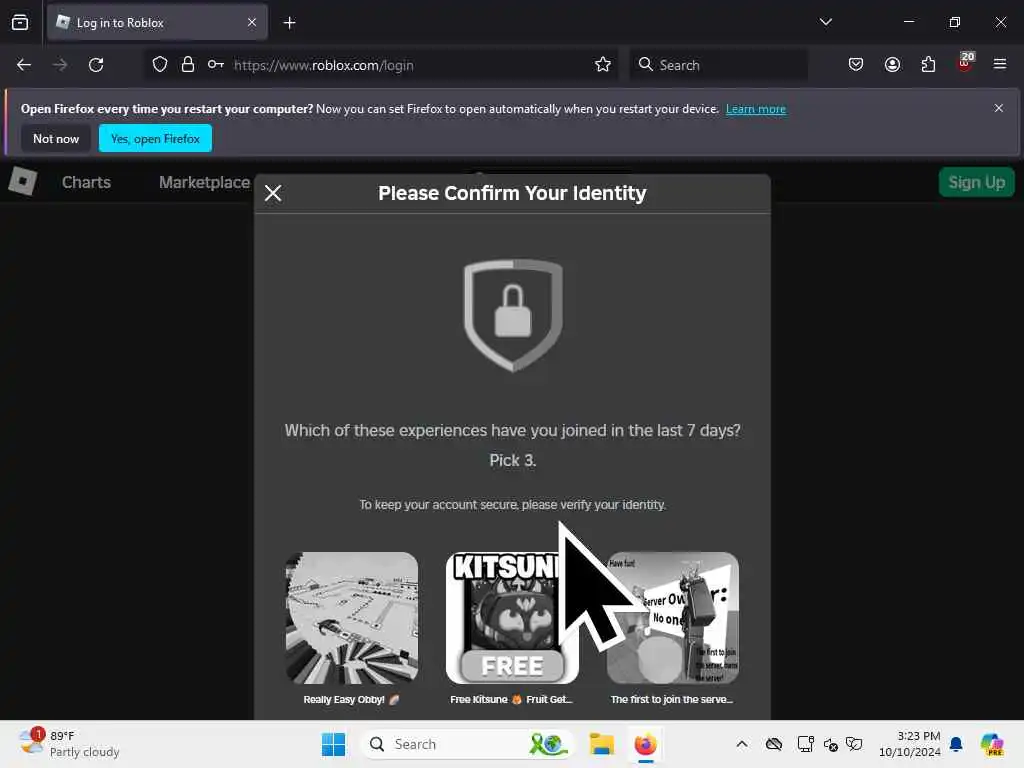Open the Firefox application menu
The image size is (1024, 768).
[x=1000, y=64]
